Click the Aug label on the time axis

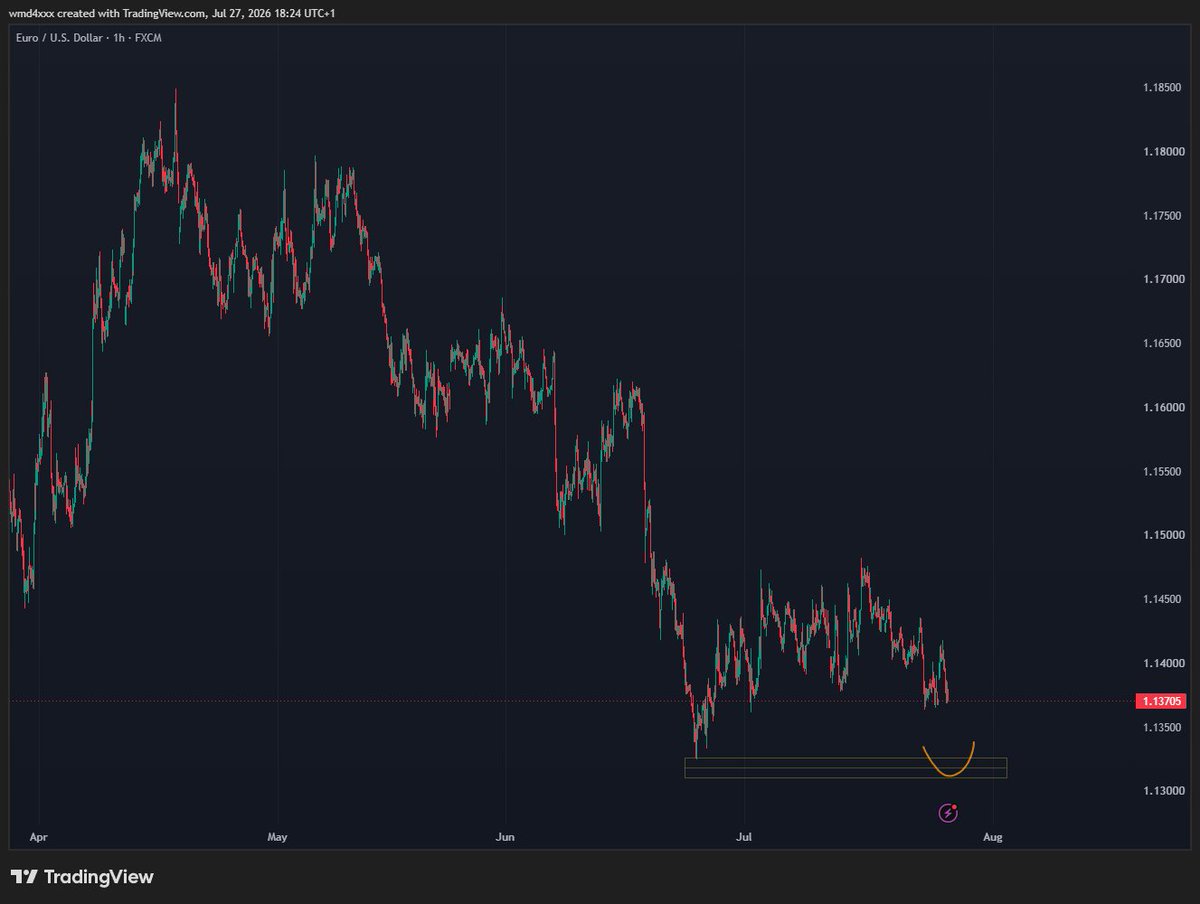[992, 836]
